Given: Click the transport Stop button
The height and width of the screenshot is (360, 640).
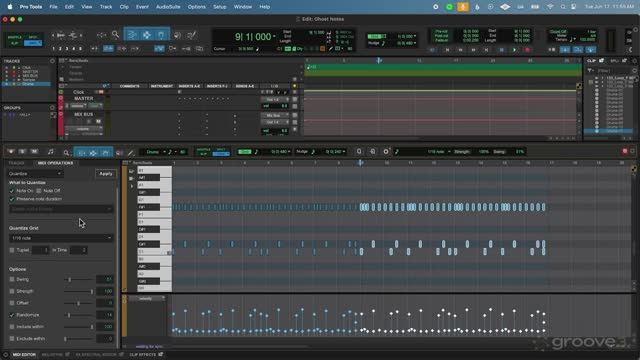Looking at the screenshot, I should (x=501, y=50).
